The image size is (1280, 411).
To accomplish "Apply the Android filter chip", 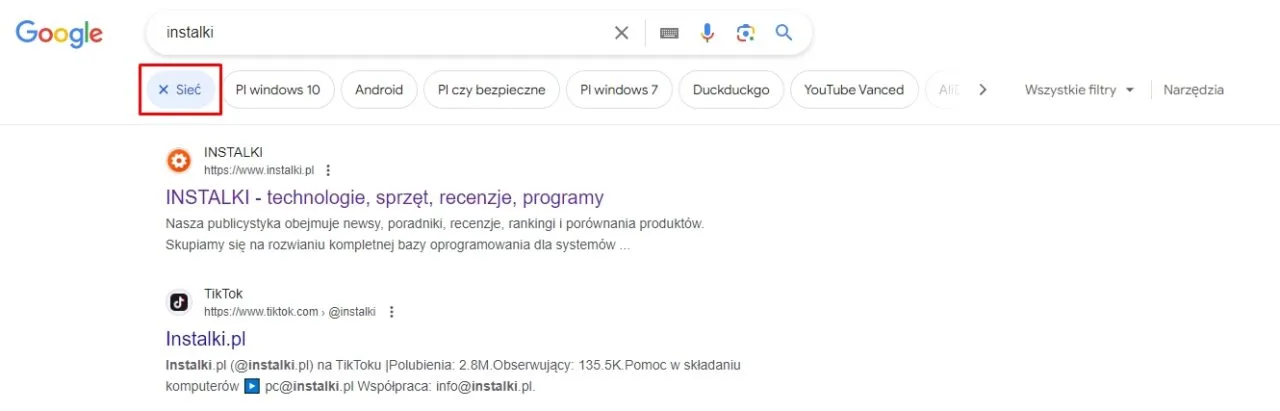I will pyautogui.click(x=379, y=90).
